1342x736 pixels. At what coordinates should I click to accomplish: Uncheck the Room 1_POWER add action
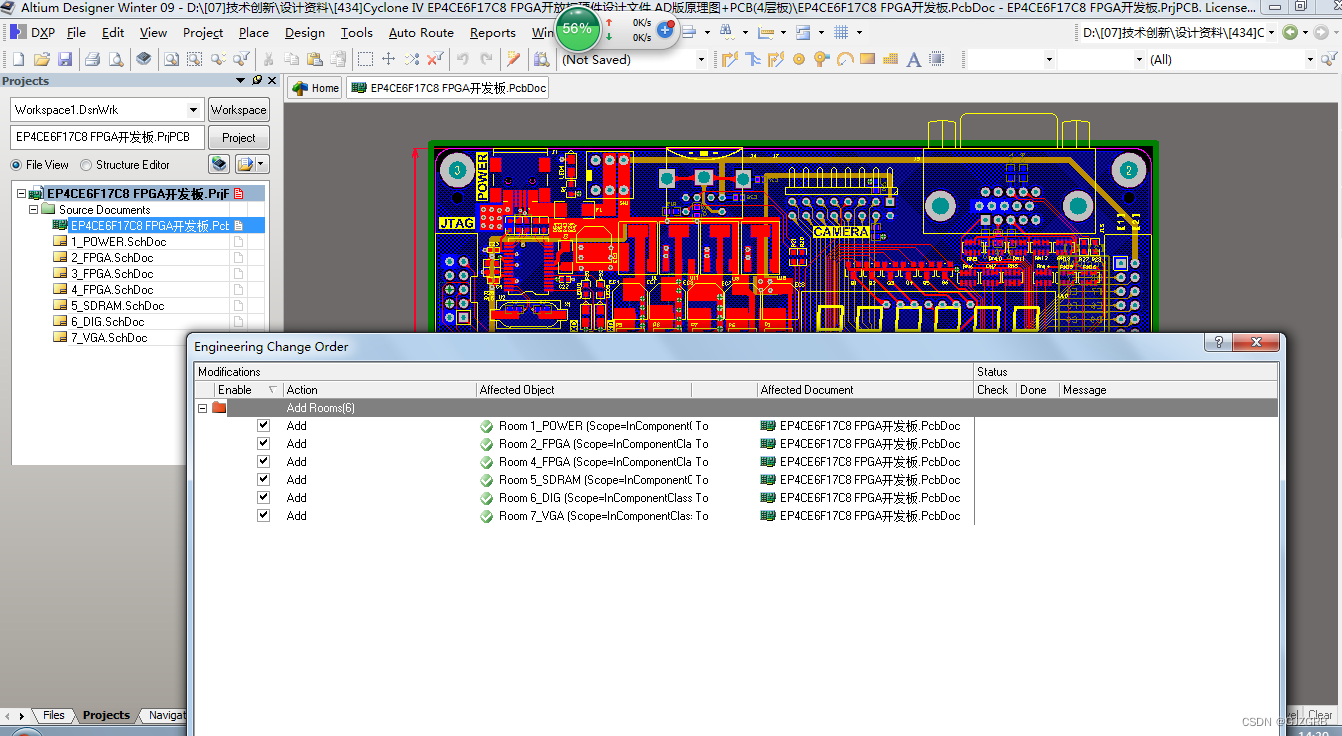(x=263, y=425)
